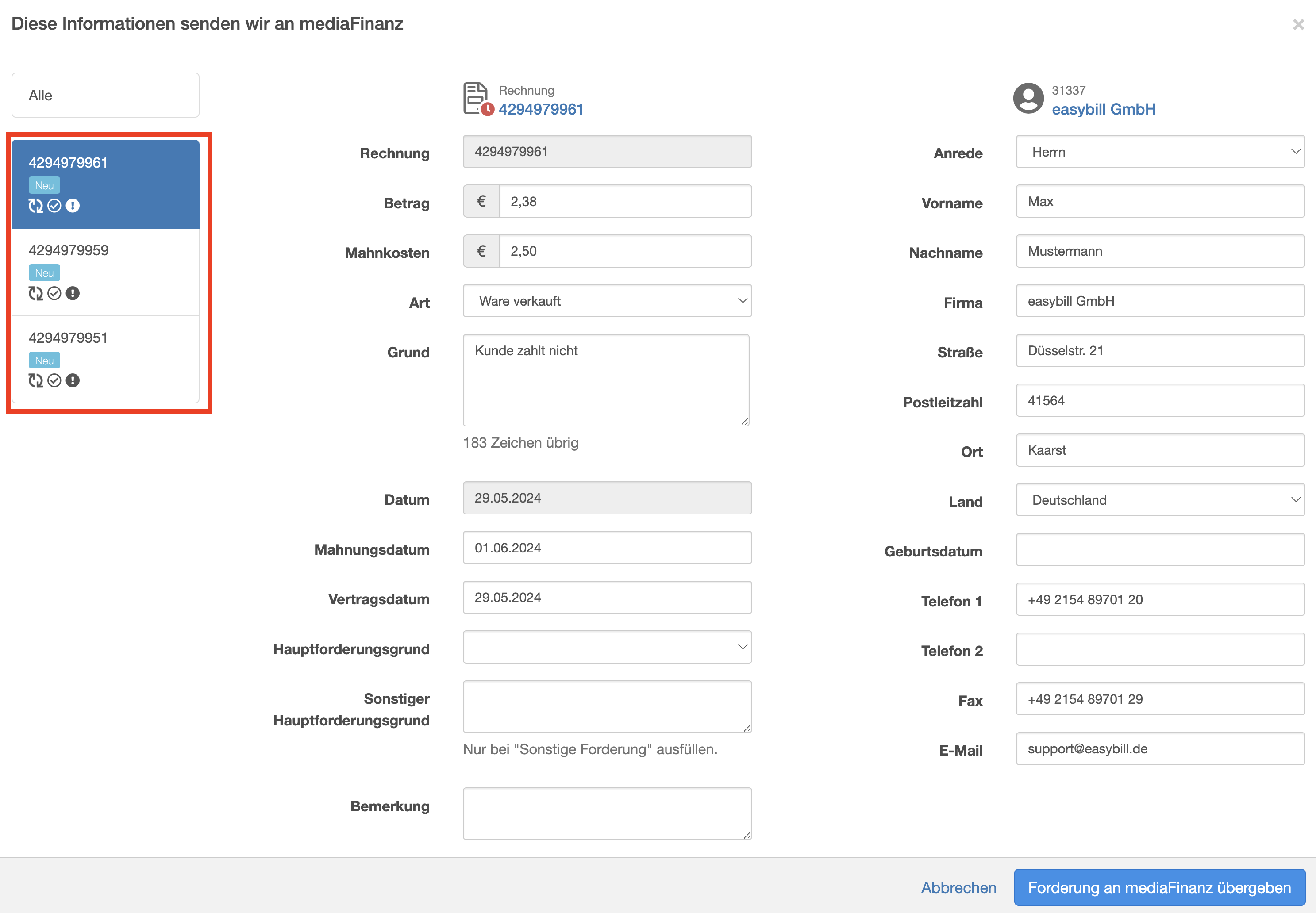Viewport: 1316px width, 913px height.
Task: Open the Land dropdown showing Deutschland
Action: [1160, 500]
